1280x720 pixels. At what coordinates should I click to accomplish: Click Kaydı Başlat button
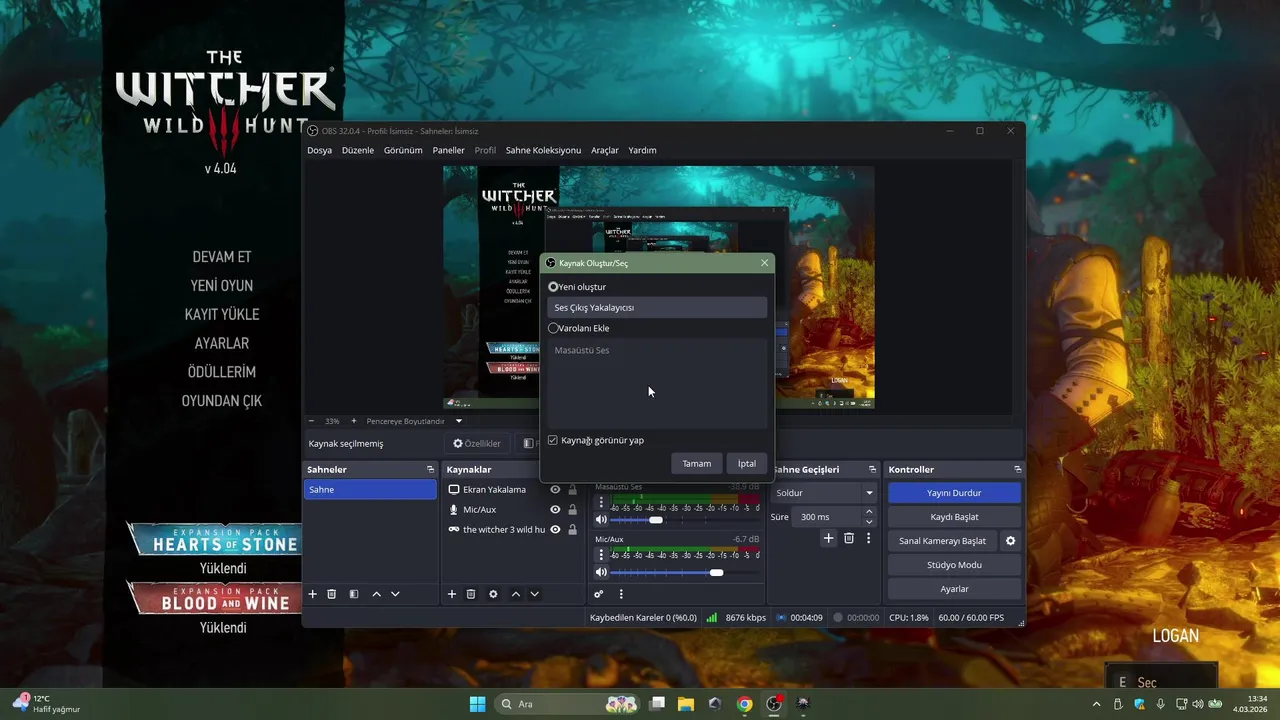(x=954, y=517)
